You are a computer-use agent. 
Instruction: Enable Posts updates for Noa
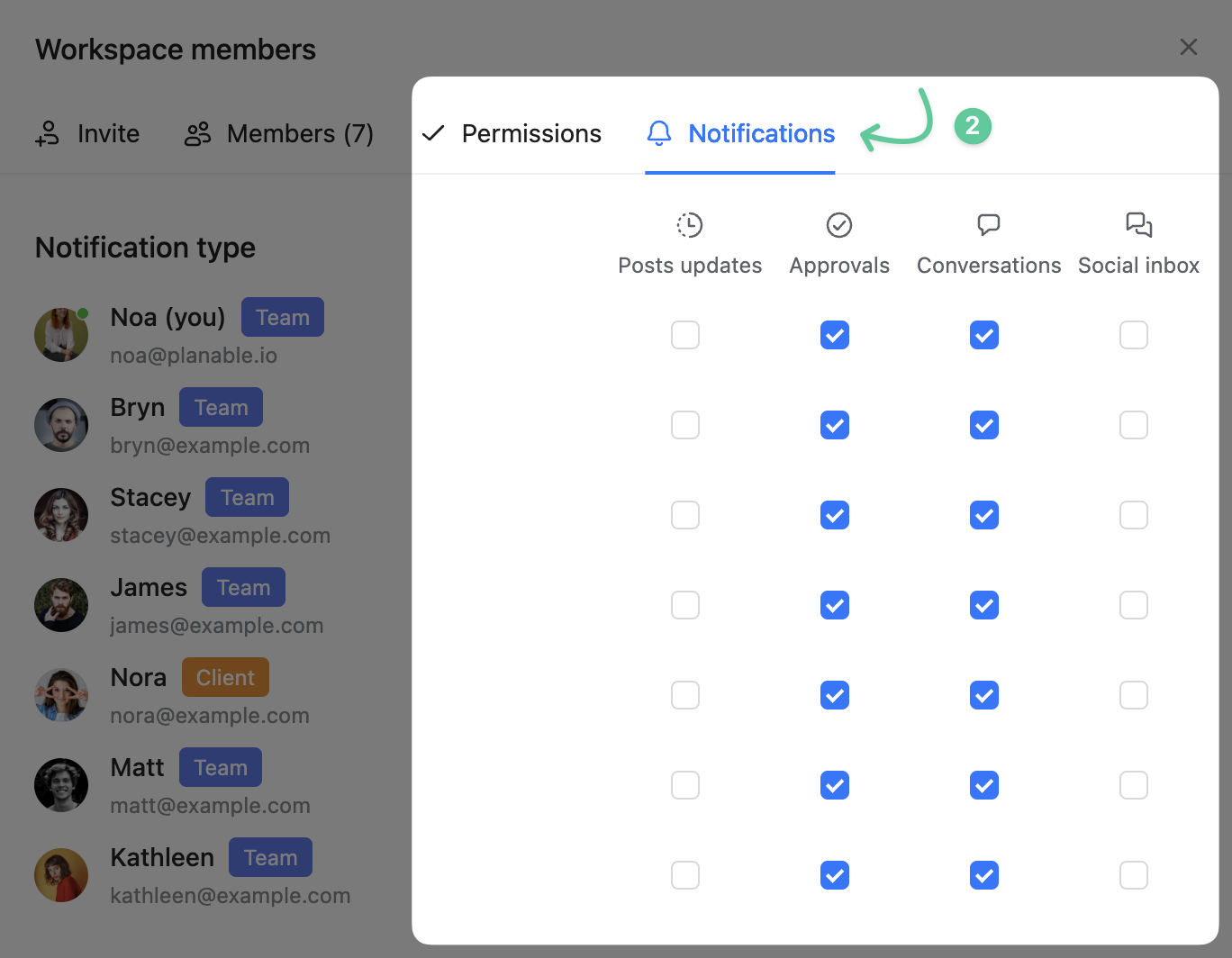point(685,335)
